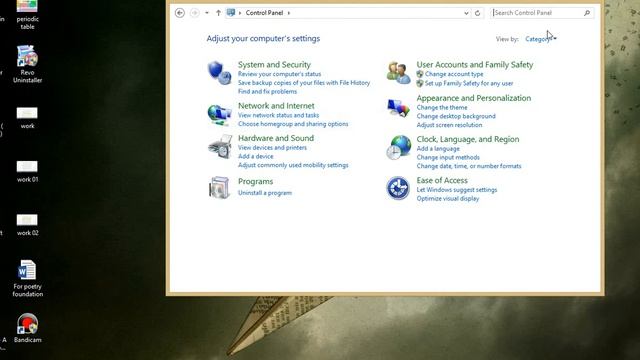Go forward with the Forward arrow

coord(195,13)
